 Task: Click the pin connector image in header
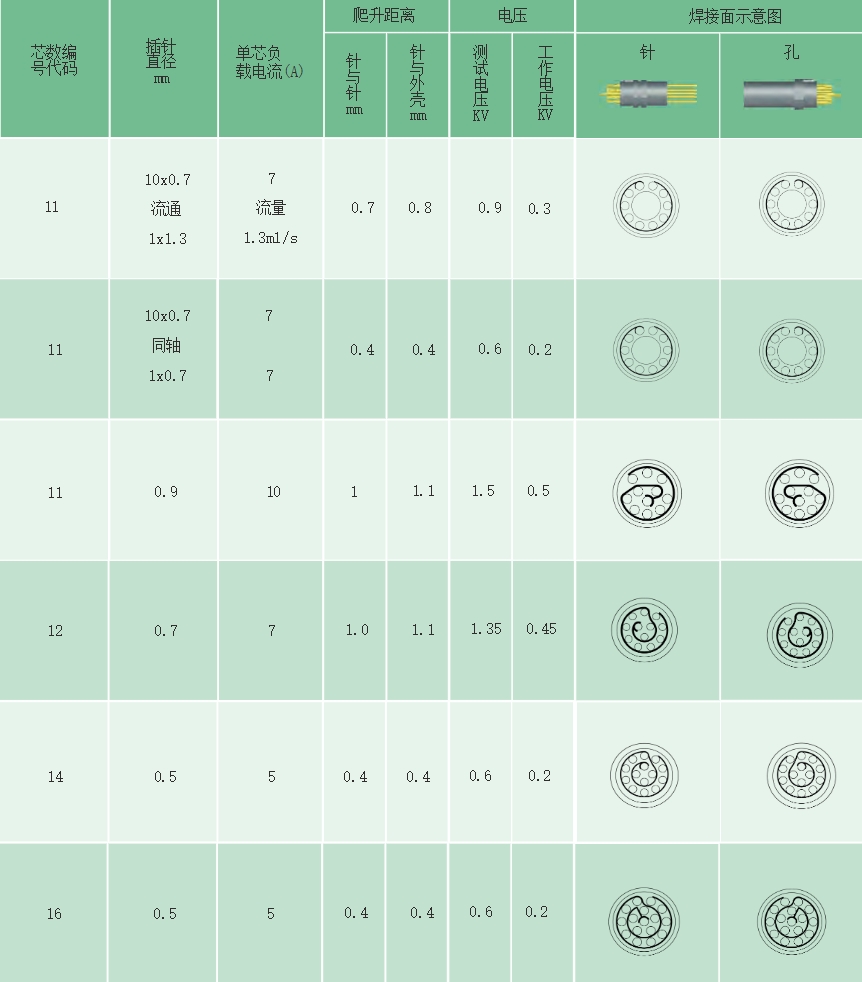point(646,95)
